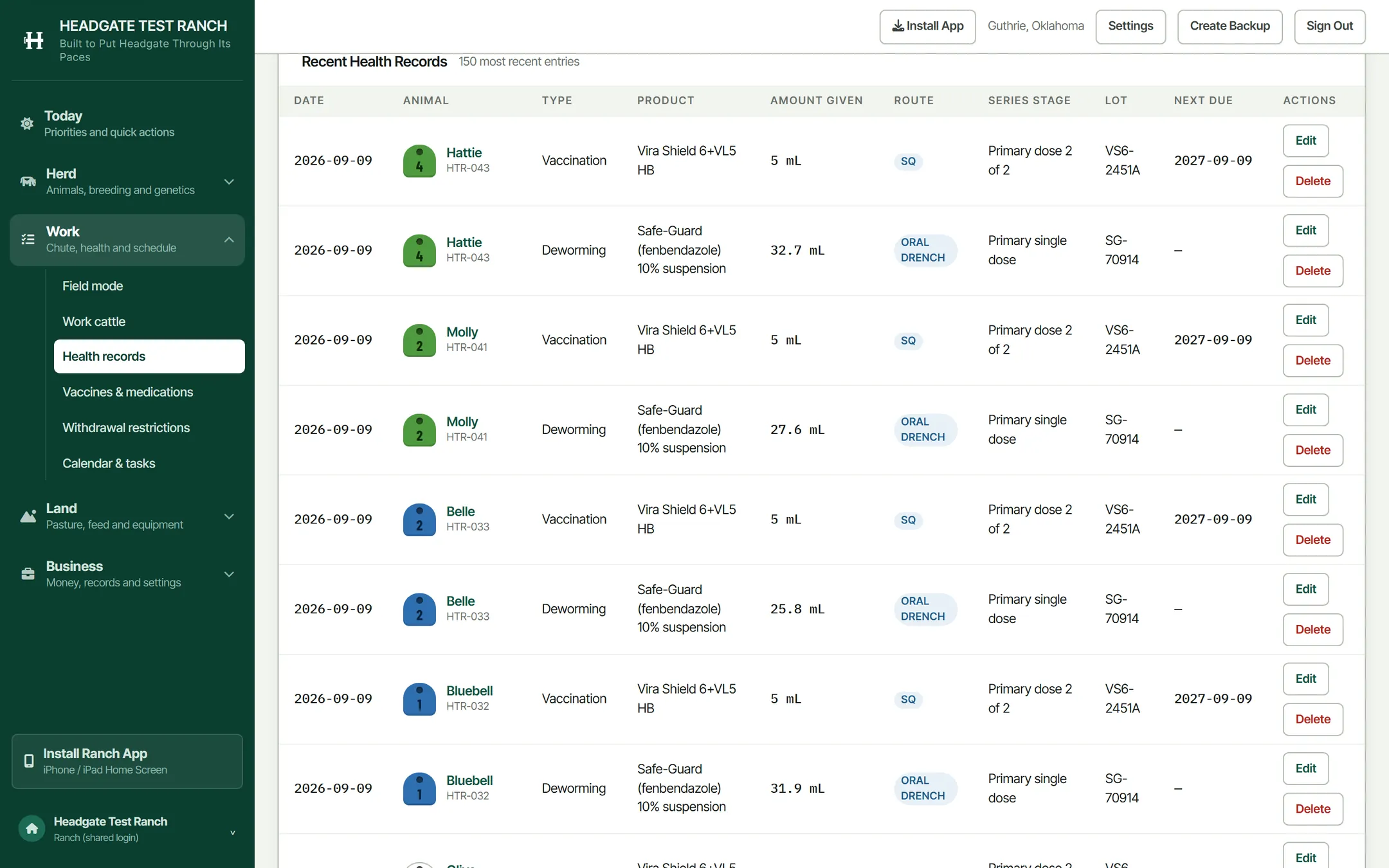The image size is (1389, 868).
Task: Click the Today gear icon in sidebar
Action: [x=27, y=123]
